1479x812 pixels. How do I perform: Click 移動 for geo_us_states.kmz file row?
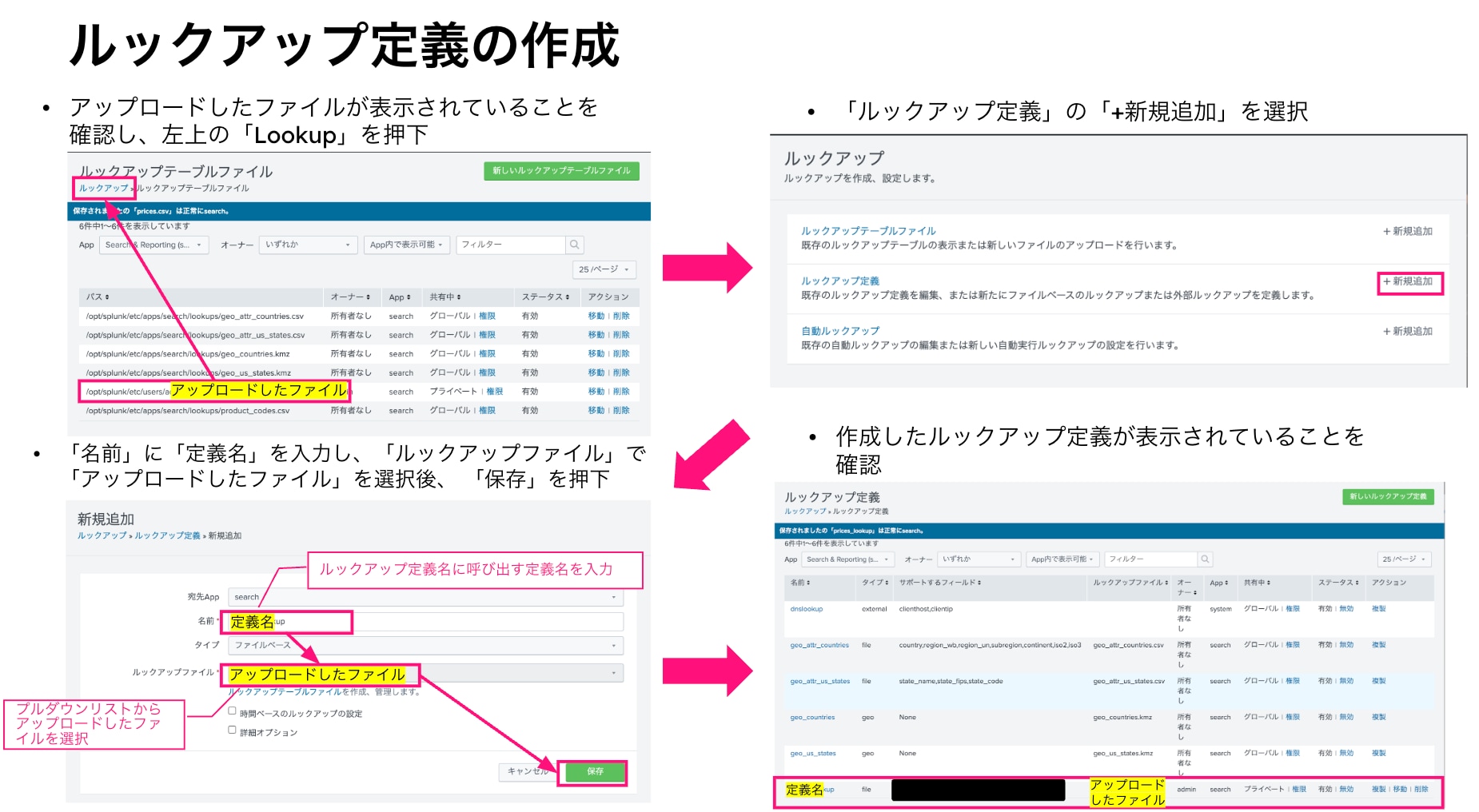click(x=596, y=372)
